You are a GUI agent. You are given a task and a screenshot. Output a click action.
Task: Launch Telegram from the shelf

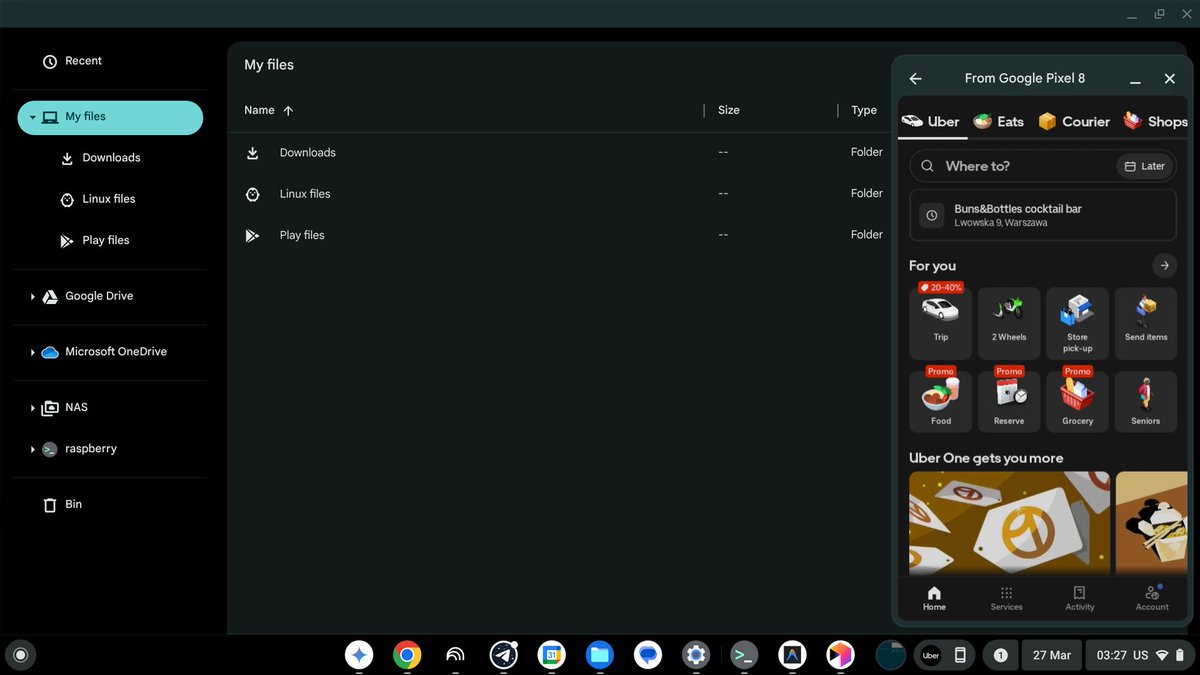tap(503, 655)
